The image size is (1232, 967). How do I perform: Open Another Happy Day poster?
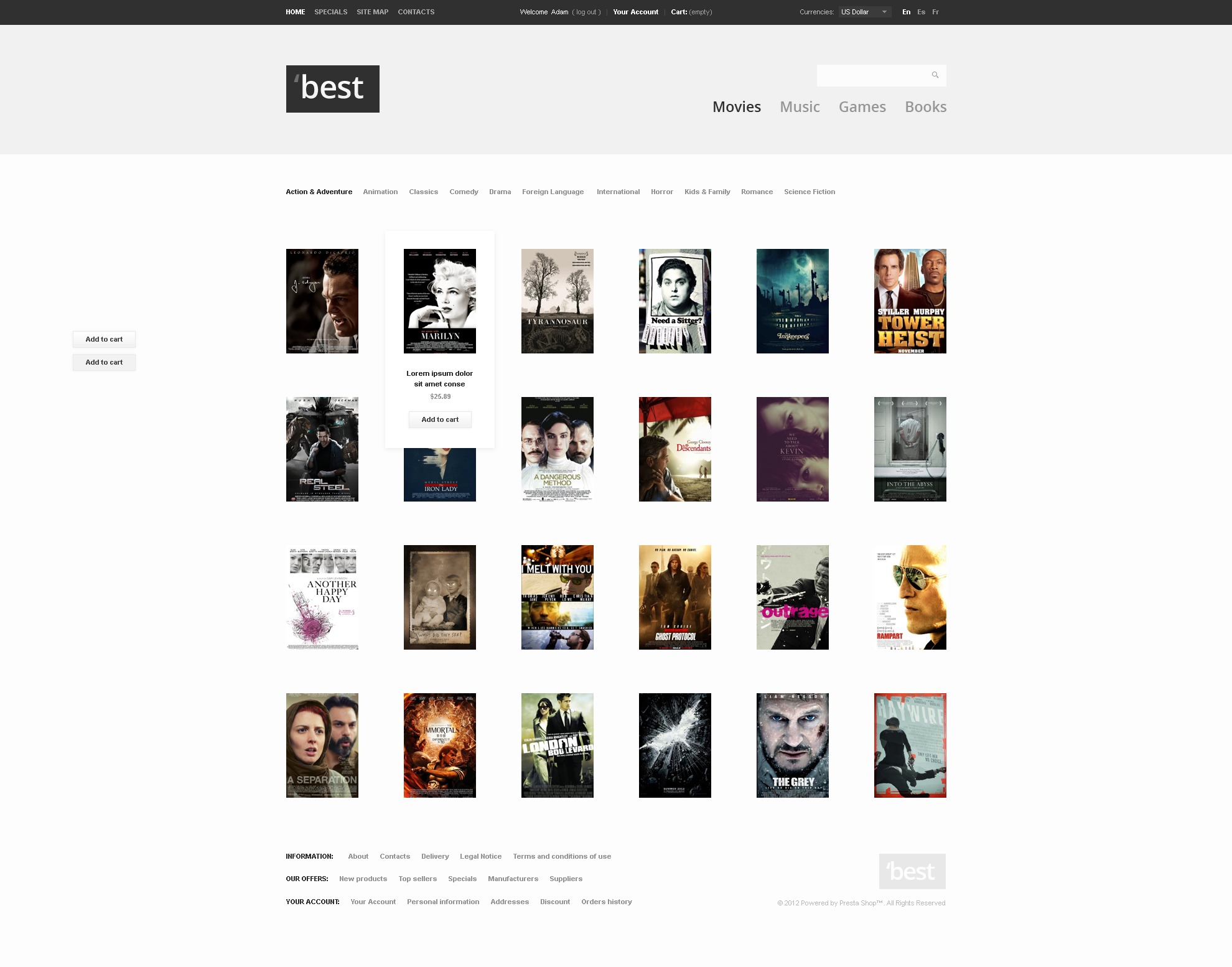[322, 597]
